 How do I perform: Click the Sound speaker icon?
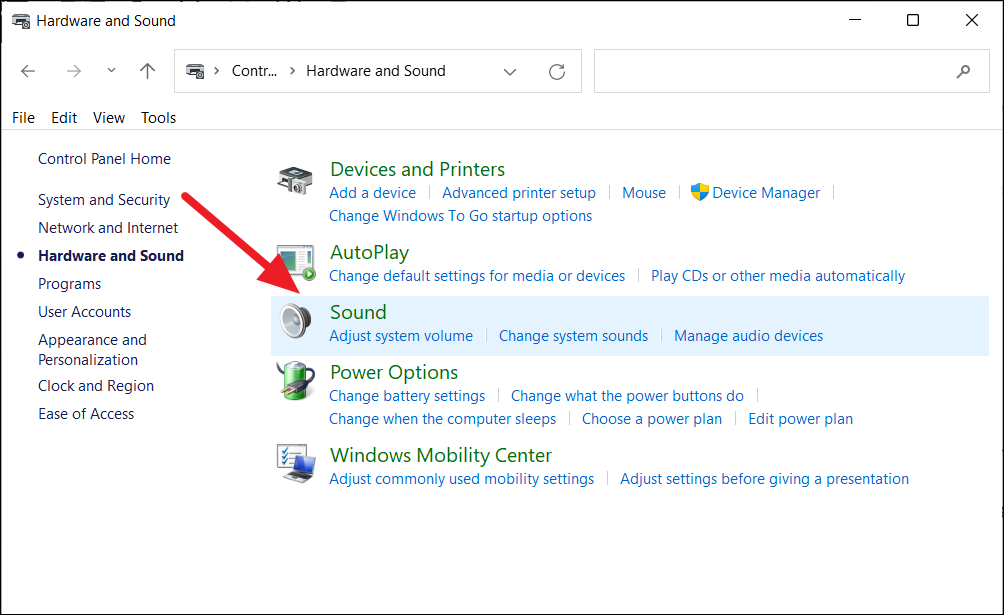295,322
